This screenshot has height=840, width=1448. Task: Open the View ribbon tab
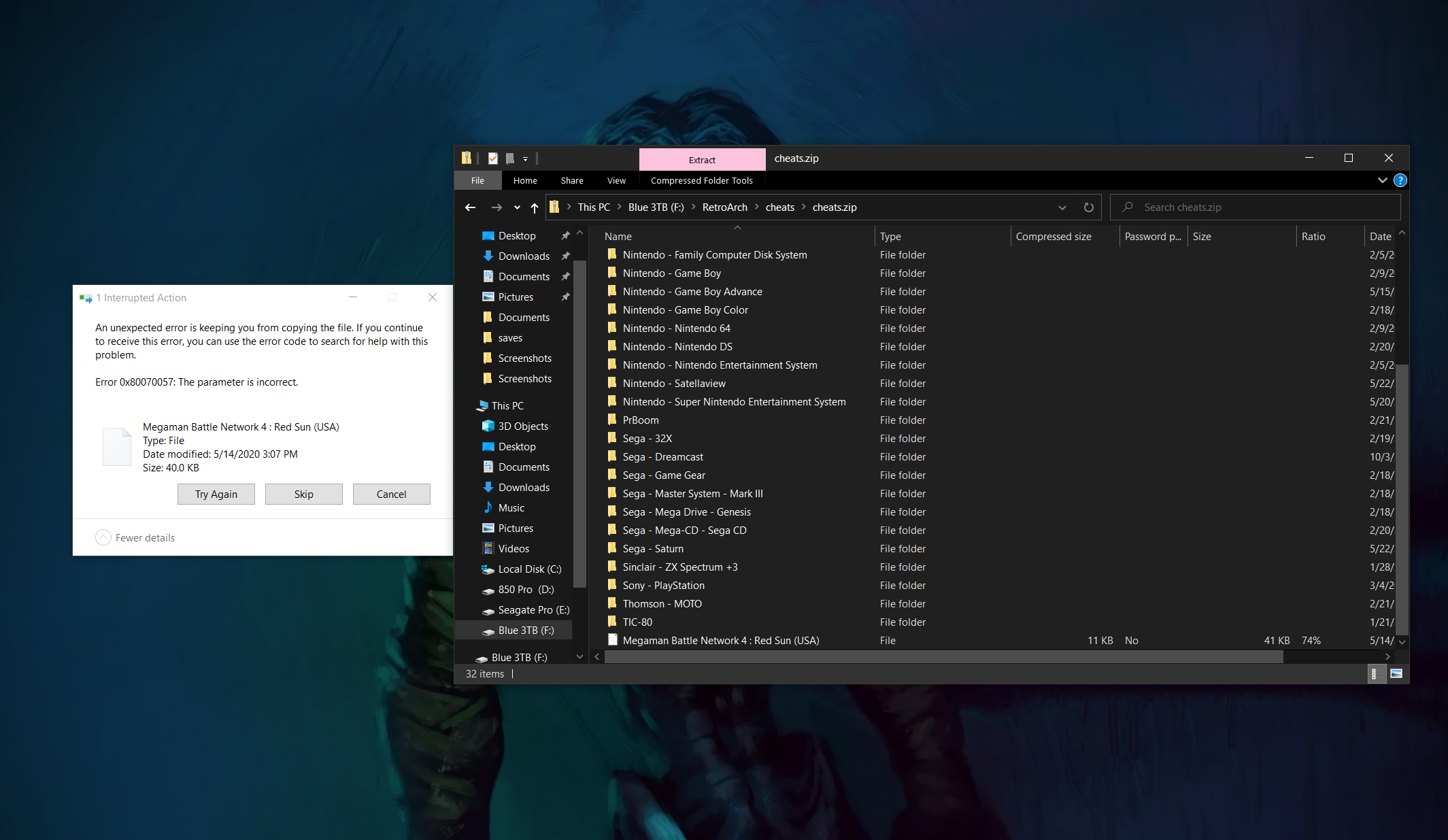[x=616, y=180]
